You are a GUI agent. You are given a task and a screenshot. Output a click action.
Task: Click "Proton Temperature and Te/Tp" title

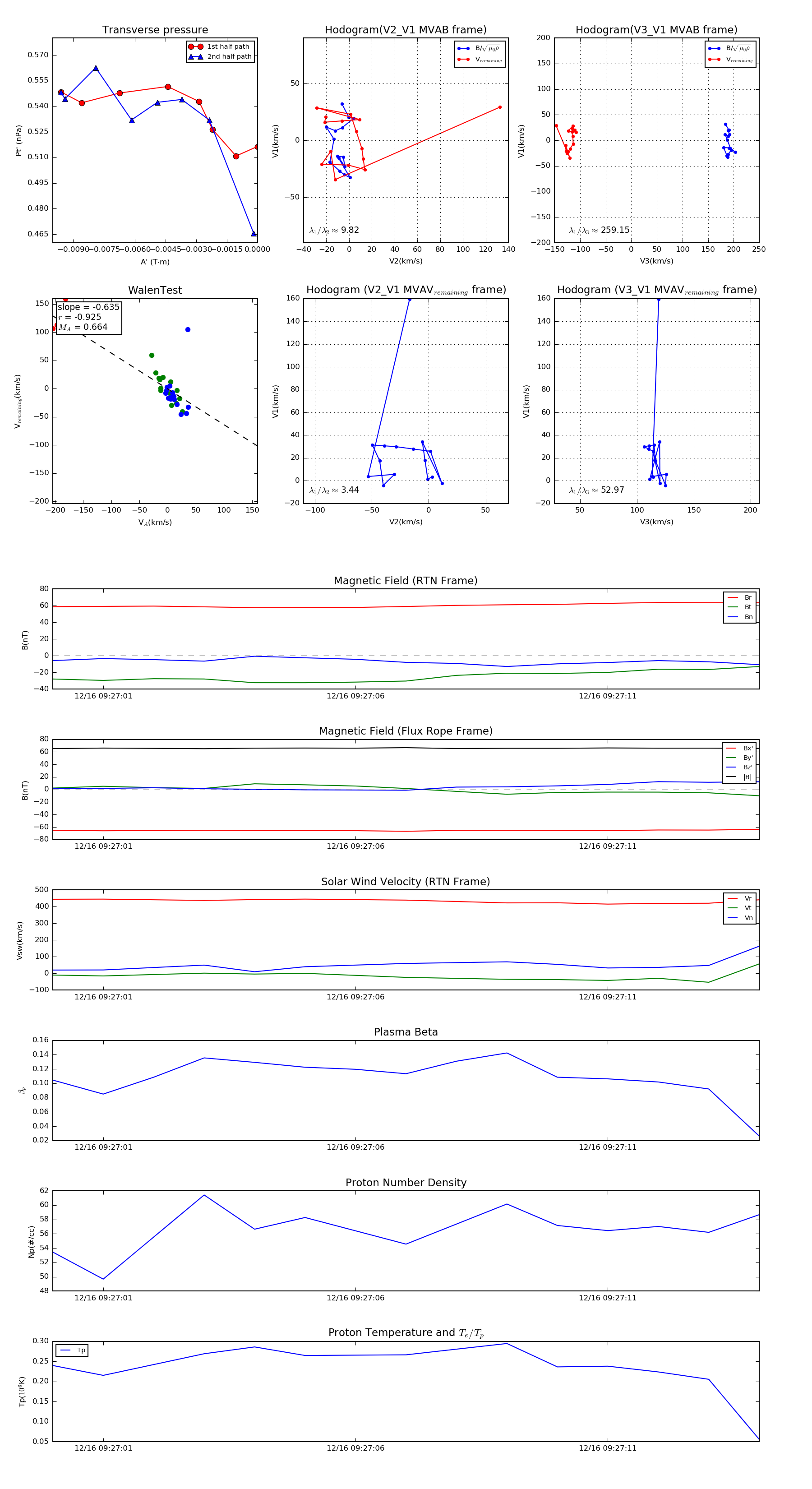point(406,1333)
